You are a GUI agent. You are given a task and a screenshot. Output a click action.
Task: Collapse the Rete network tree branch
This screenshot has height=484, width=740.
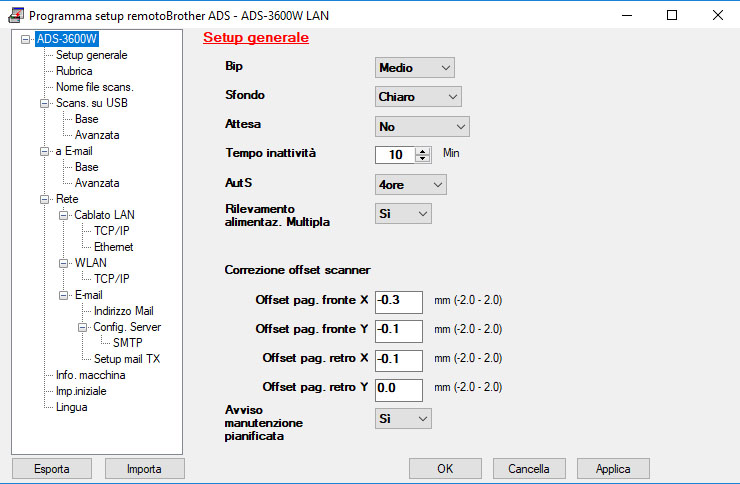coord(45,199)
